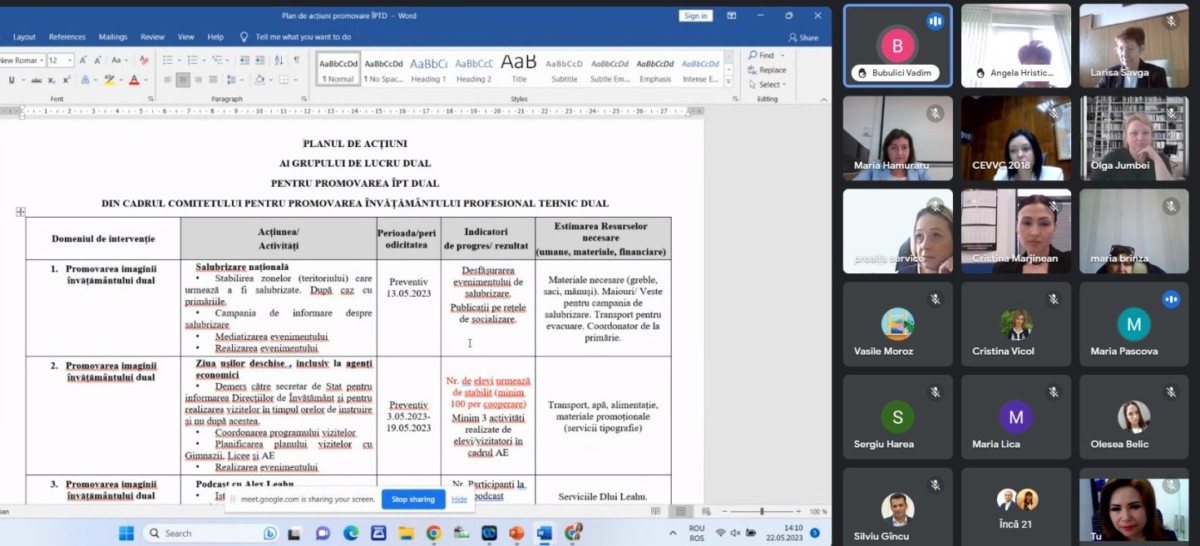
Task: Open the Font dialog launcher
Action: (151, 99)
